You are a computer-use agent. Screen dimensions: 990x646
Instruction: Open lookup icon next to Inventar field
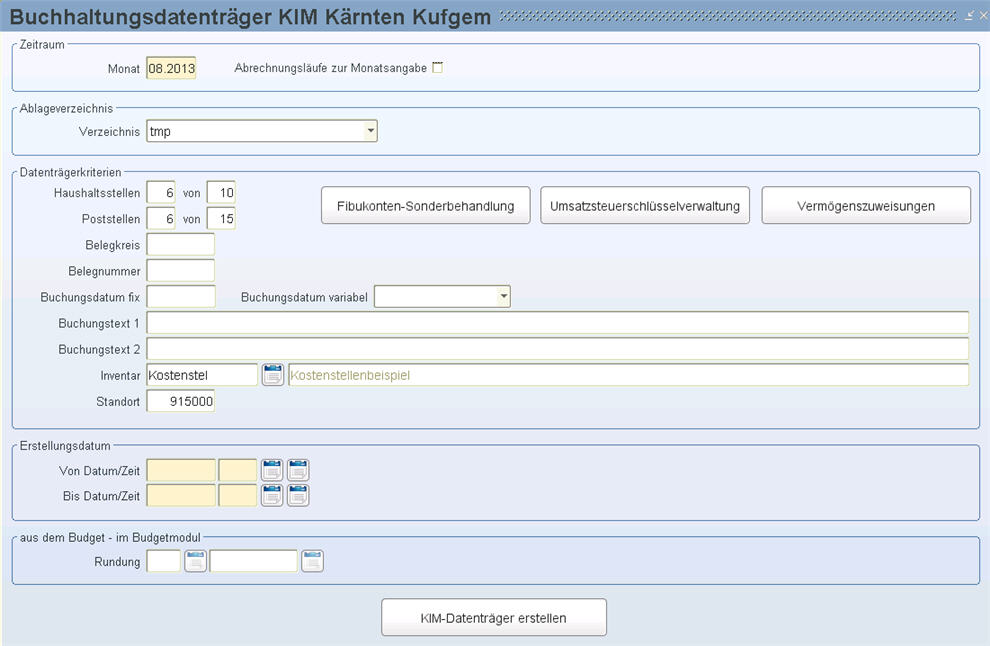(273, 374)
